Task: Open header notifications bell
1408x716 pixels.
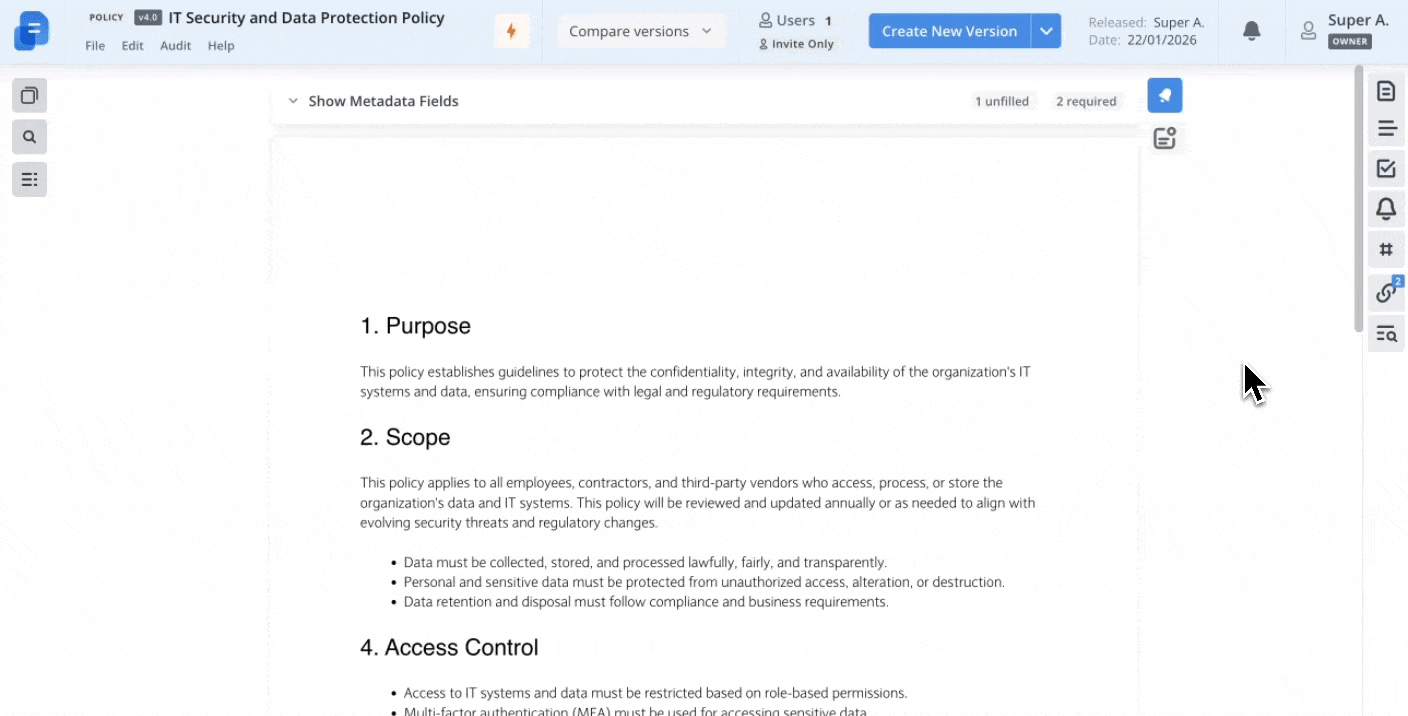Action: [1251, 31]
